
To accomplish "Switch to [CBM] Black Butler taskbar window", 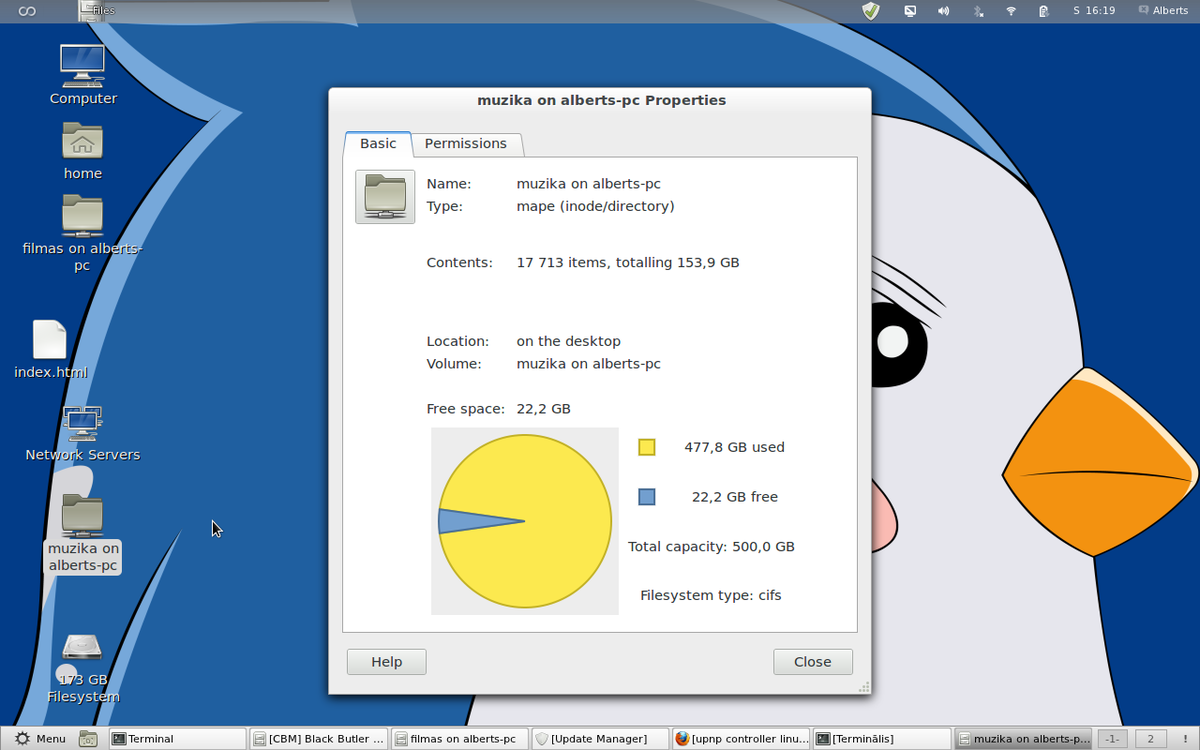I will (x=318, y=739).
